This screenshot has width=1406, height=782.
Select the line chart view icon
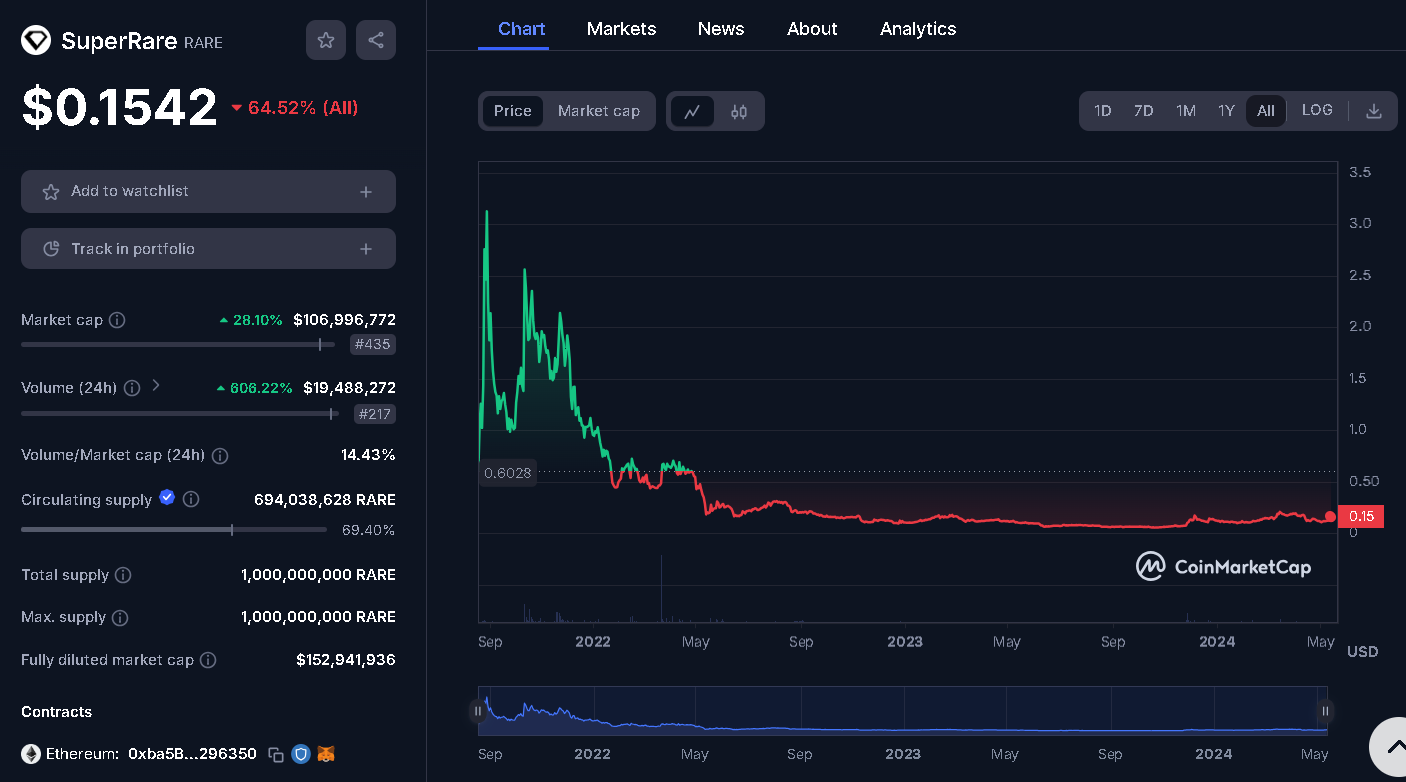click(692, 111)
